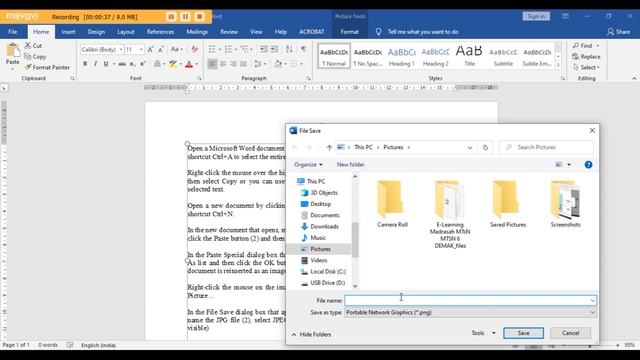The height and width of the screenshot is (360, 640).
Task: Toggle superscript formatting
Action: pyautogui.click(x=142, y=64)
